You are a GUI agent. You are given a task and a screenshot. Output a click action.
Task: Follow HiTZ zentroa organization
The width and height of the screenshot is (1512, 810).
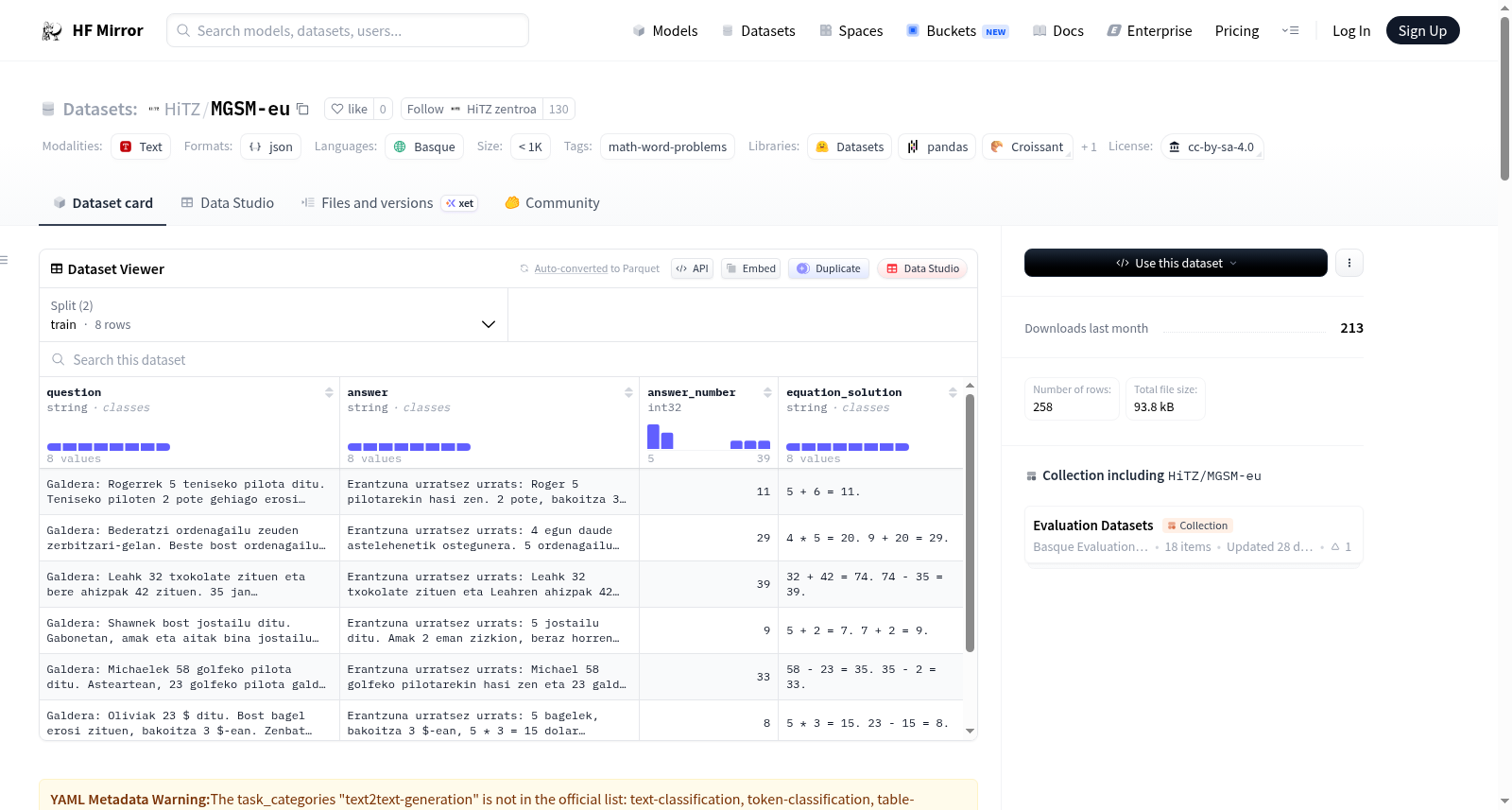472,109
